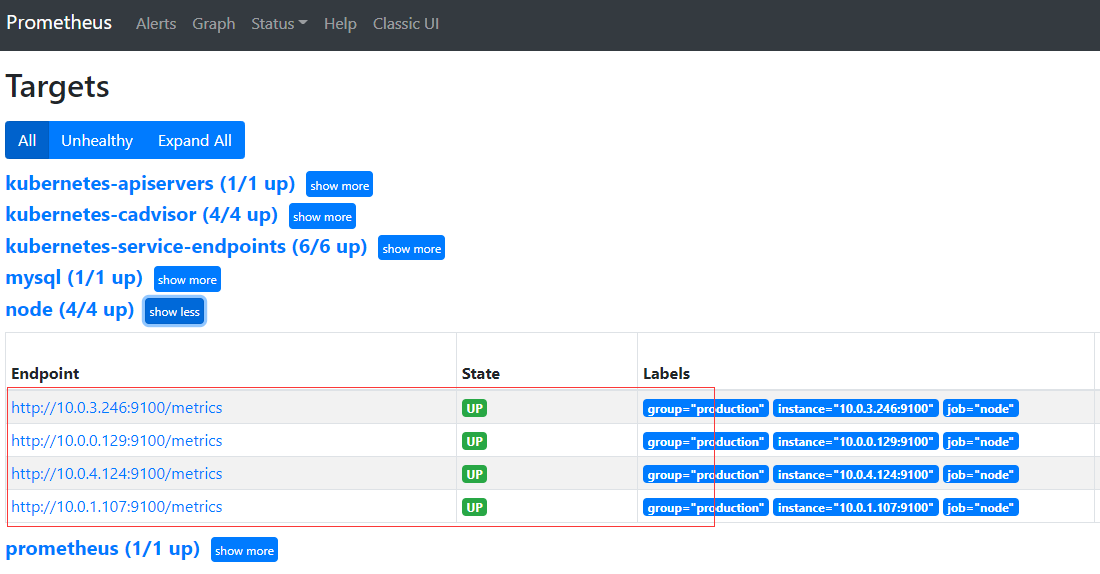Open endpoint http://10.0.0.129:9100/metrics
1100x574 pixels.
click(116, 441)
